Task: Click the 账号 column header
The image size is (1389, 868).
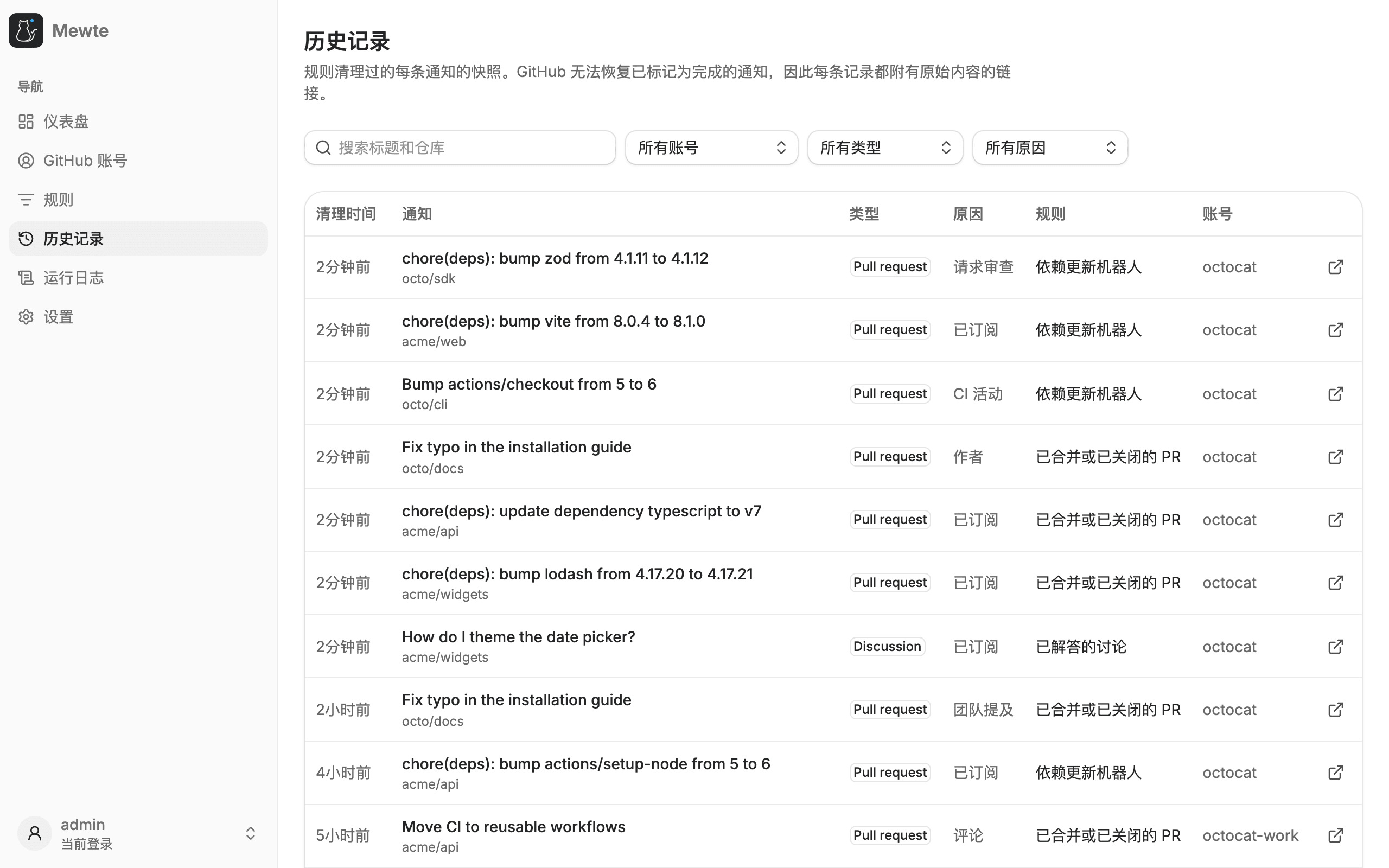Action: tap(1218, 214)
